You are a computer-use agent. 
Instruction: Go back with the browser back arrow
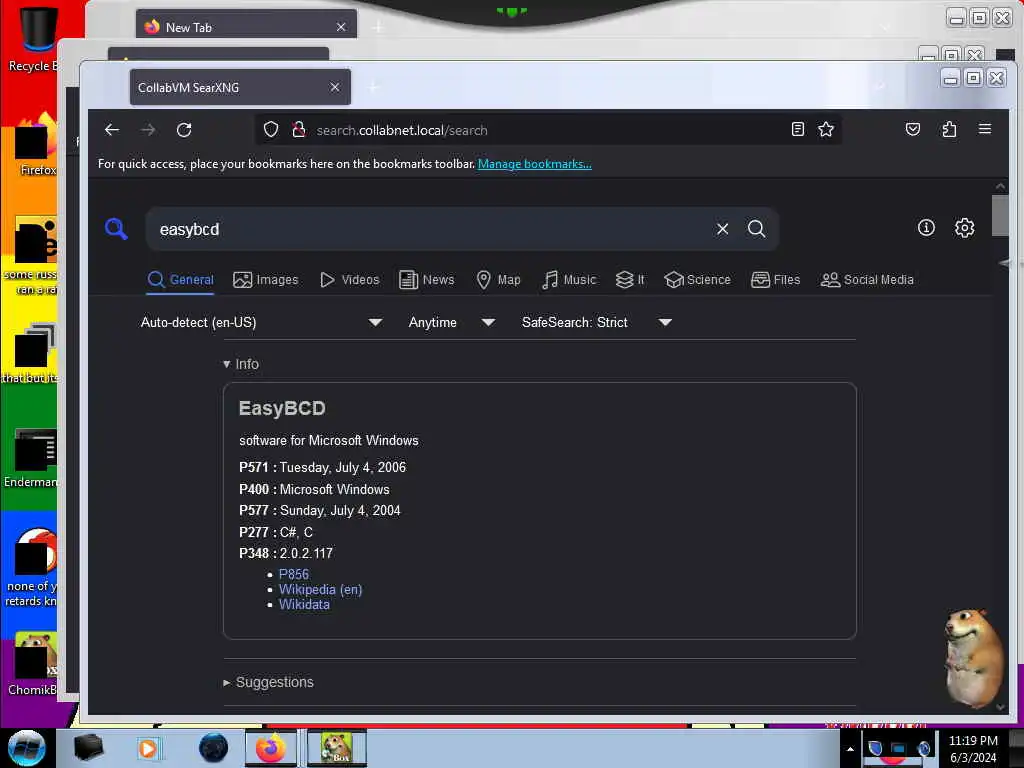(112, 130)
